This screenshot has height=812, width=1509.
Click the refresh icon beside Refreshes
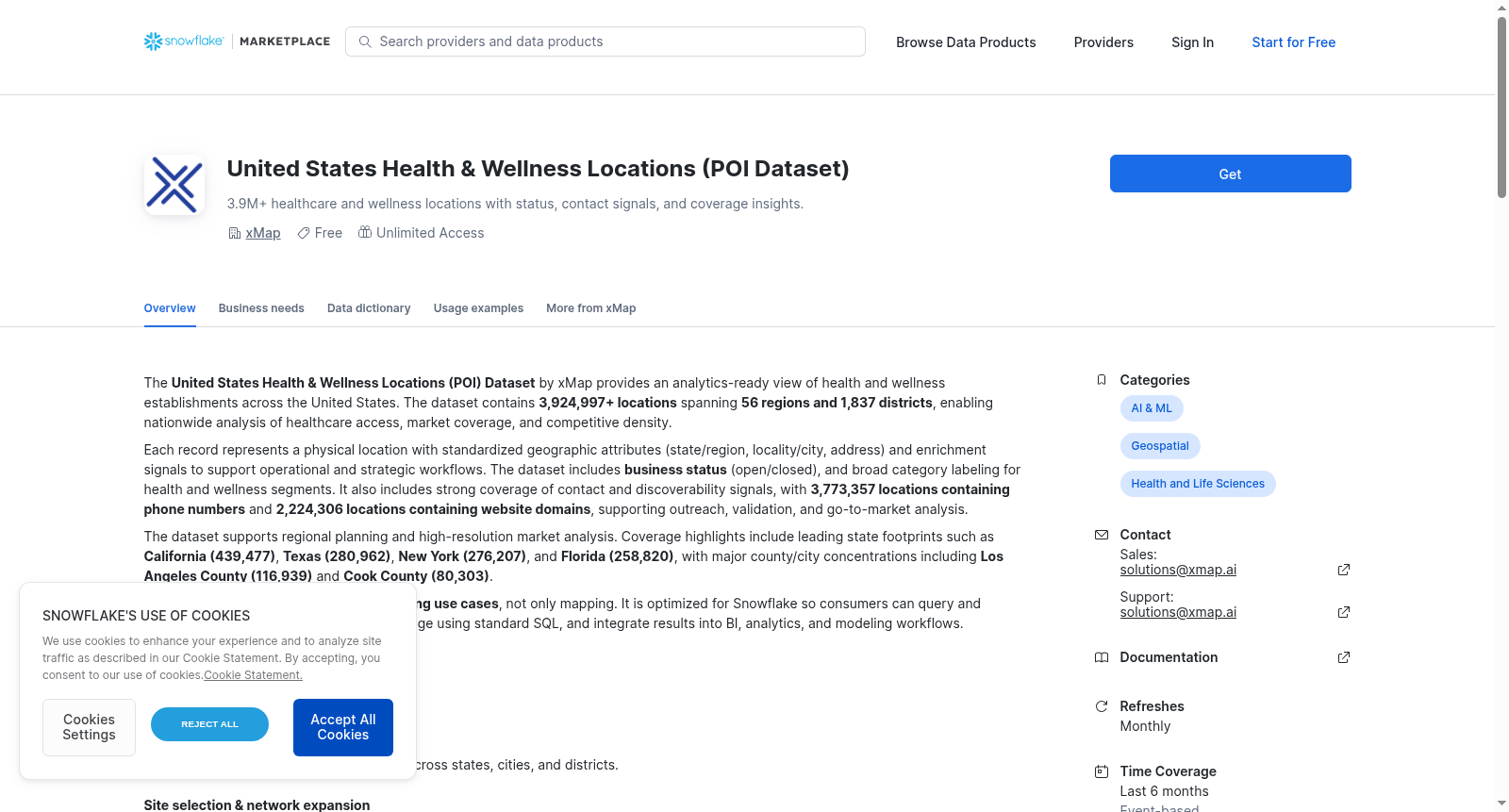1102,706
